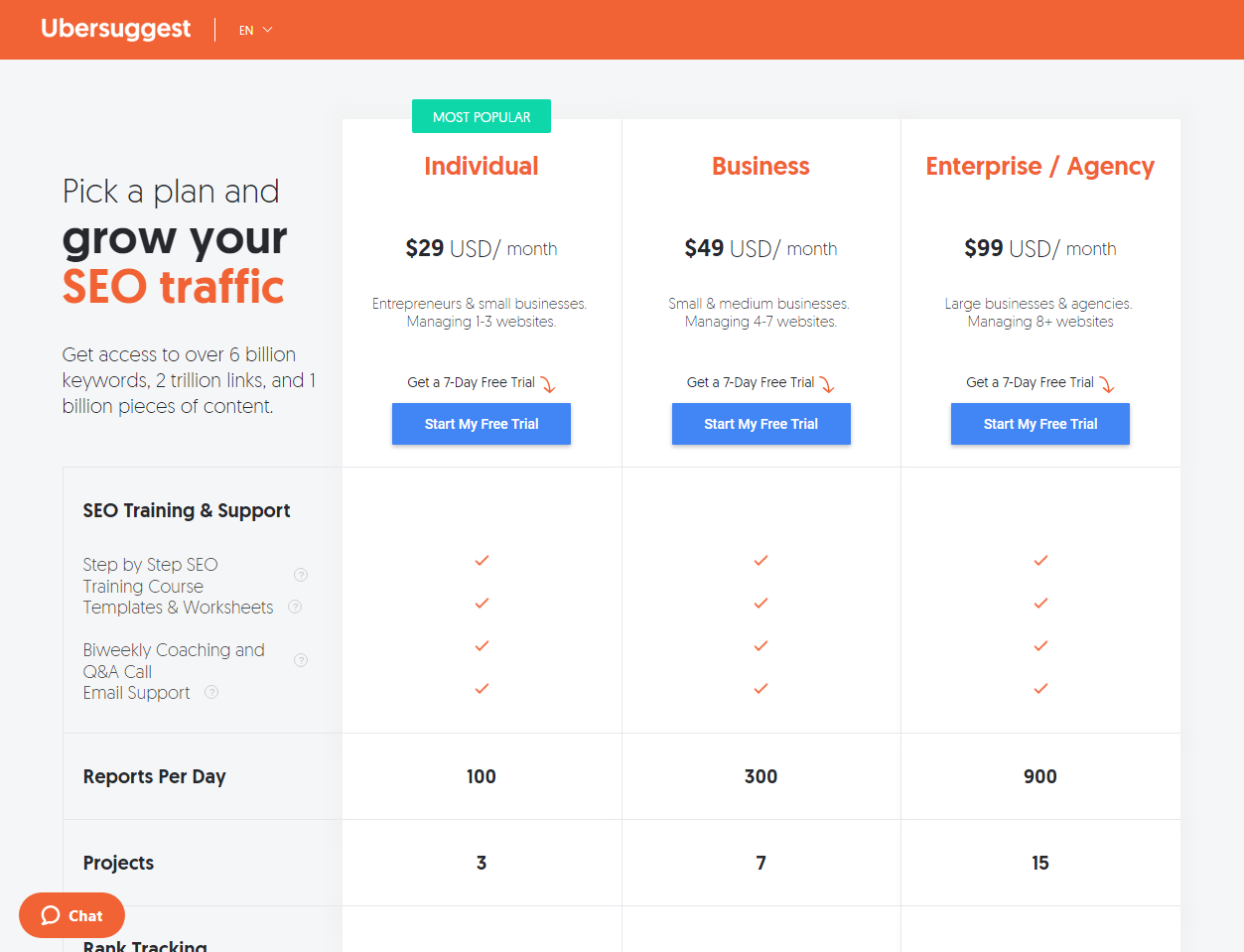The image size is (1244, 952).
Task: Click the SEO Training & Support section heading
Action: (x=187, y=510)
